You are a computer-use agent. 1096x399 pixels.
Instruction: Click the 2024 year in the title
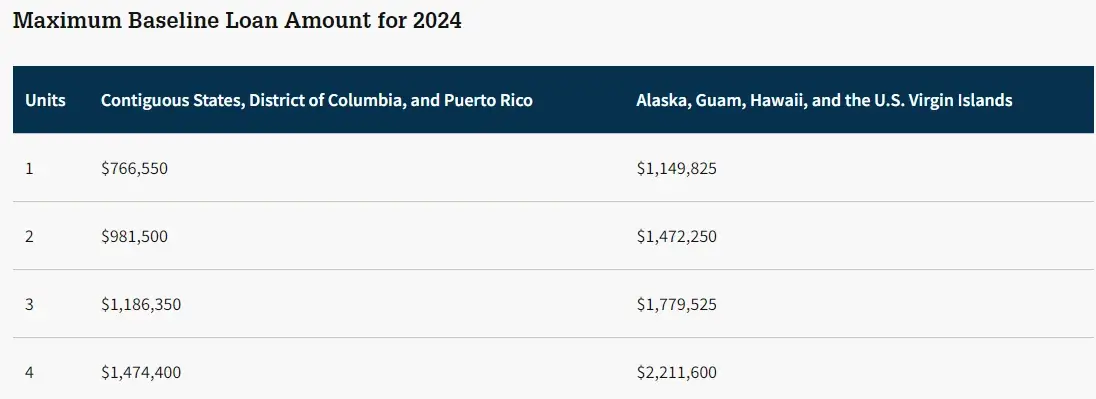(x=437, y=20)
